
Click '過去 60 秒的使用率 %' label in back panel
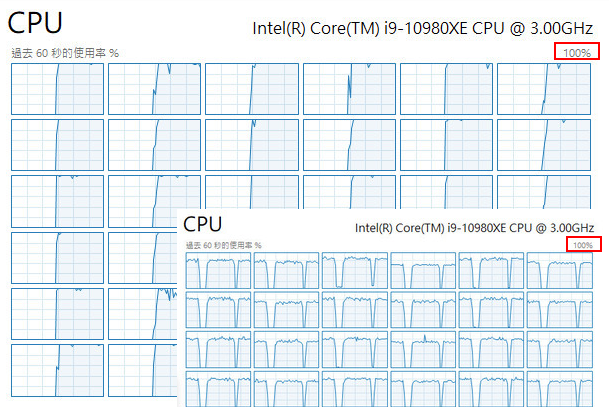point(65,53)
